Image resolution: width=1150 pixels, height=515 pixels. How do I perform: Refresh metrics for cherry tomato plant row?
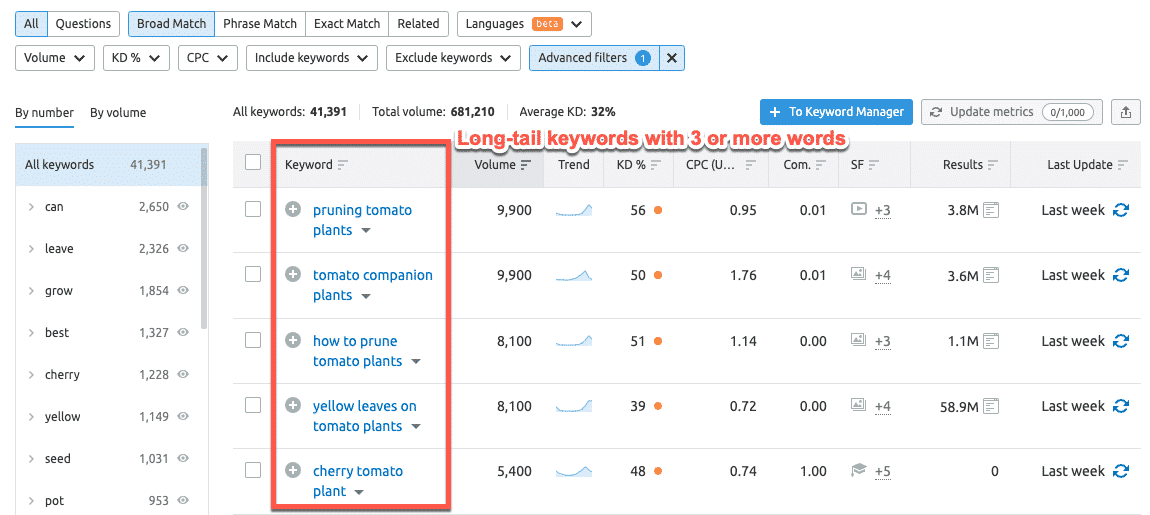tap(1120, 471)
